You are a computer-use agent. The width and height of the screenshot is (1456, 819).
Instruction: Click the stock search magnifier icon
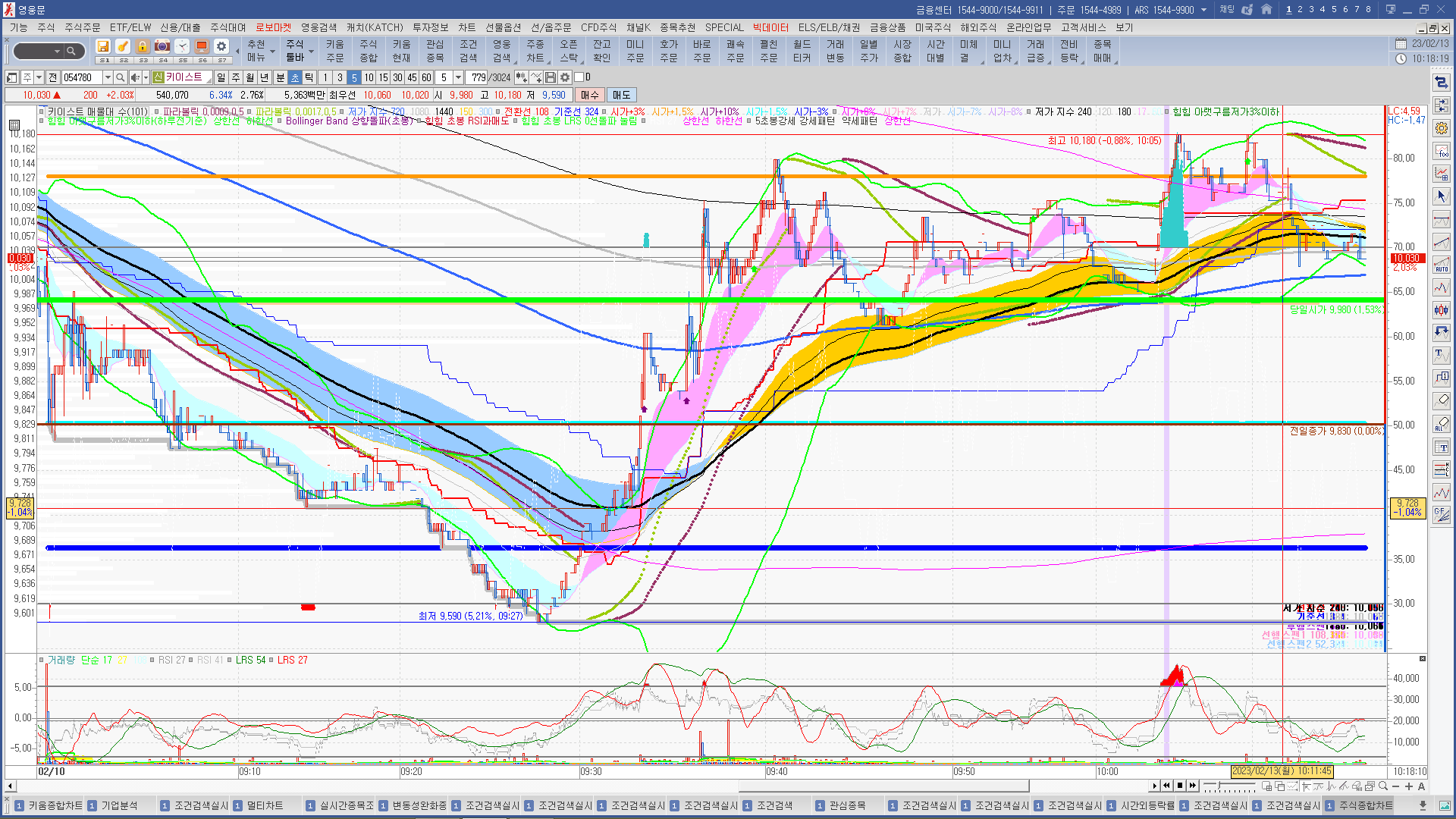coord(120,77)
